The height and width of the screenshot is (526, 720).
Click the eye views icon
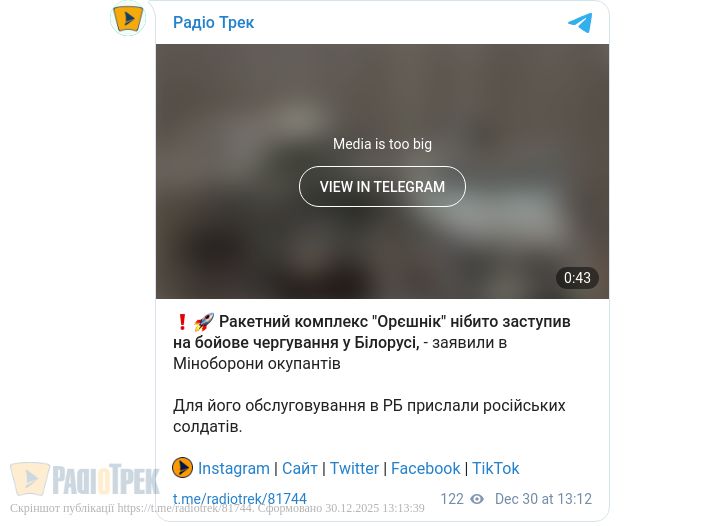(x=477, y=499)
